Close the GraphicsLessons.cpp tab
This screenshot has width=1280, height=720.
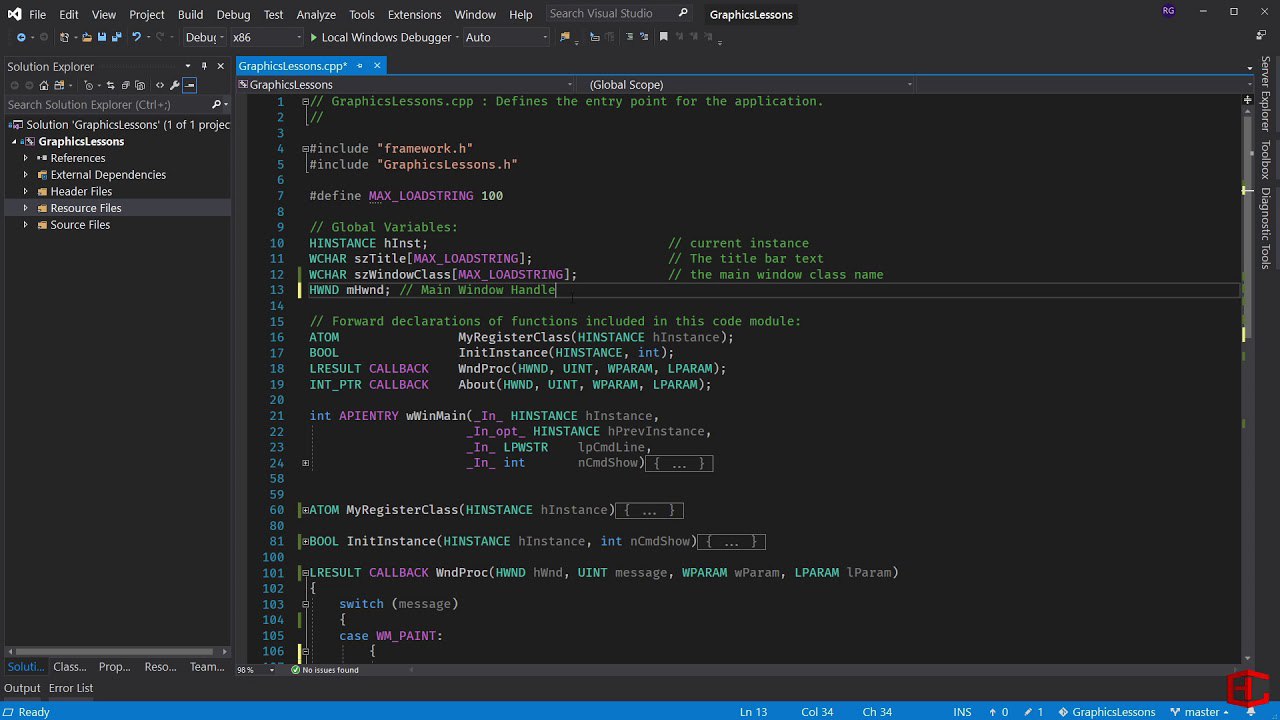377,66
